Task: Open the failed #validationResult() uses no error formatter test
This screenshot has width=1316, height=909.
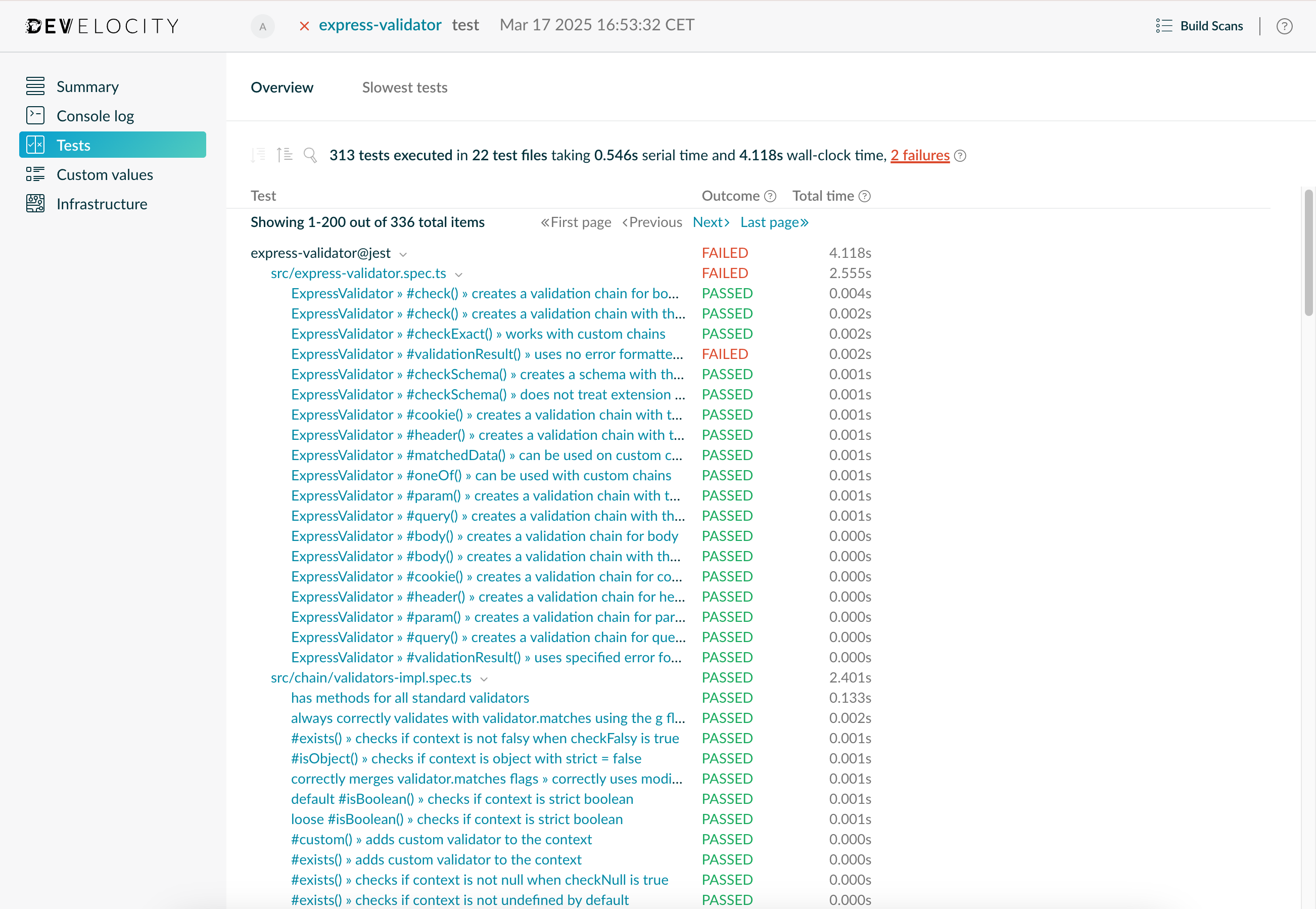Action: coord(487,354)
